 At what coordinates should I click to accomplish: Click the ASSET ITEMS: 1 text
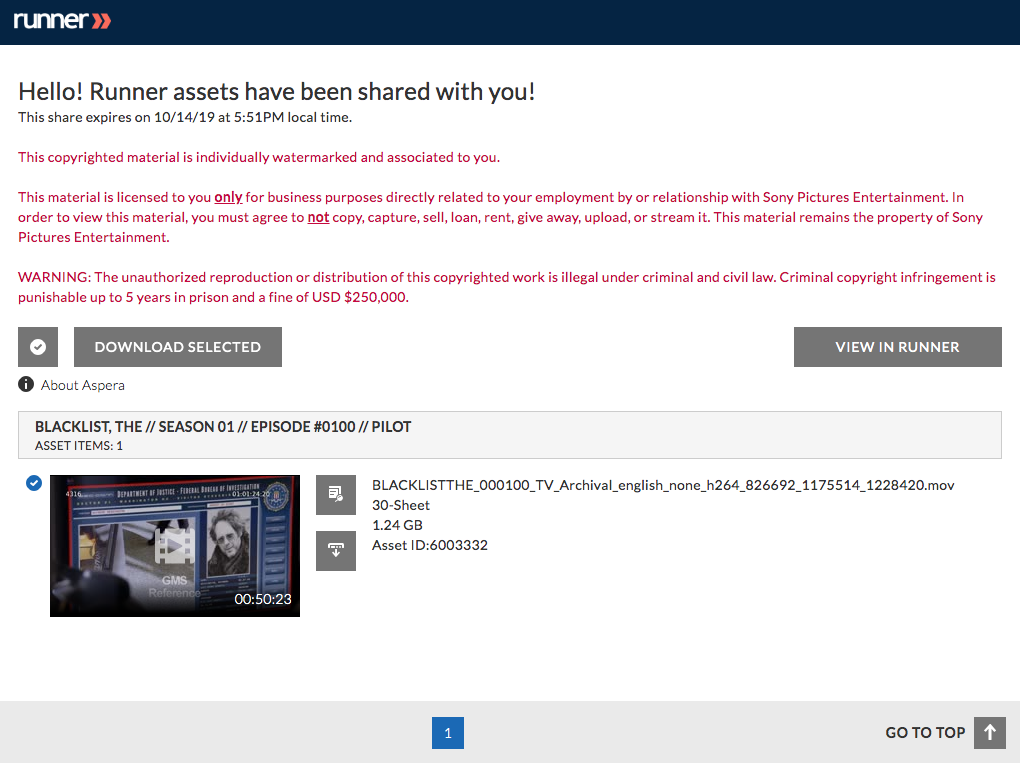click(79, 446)
